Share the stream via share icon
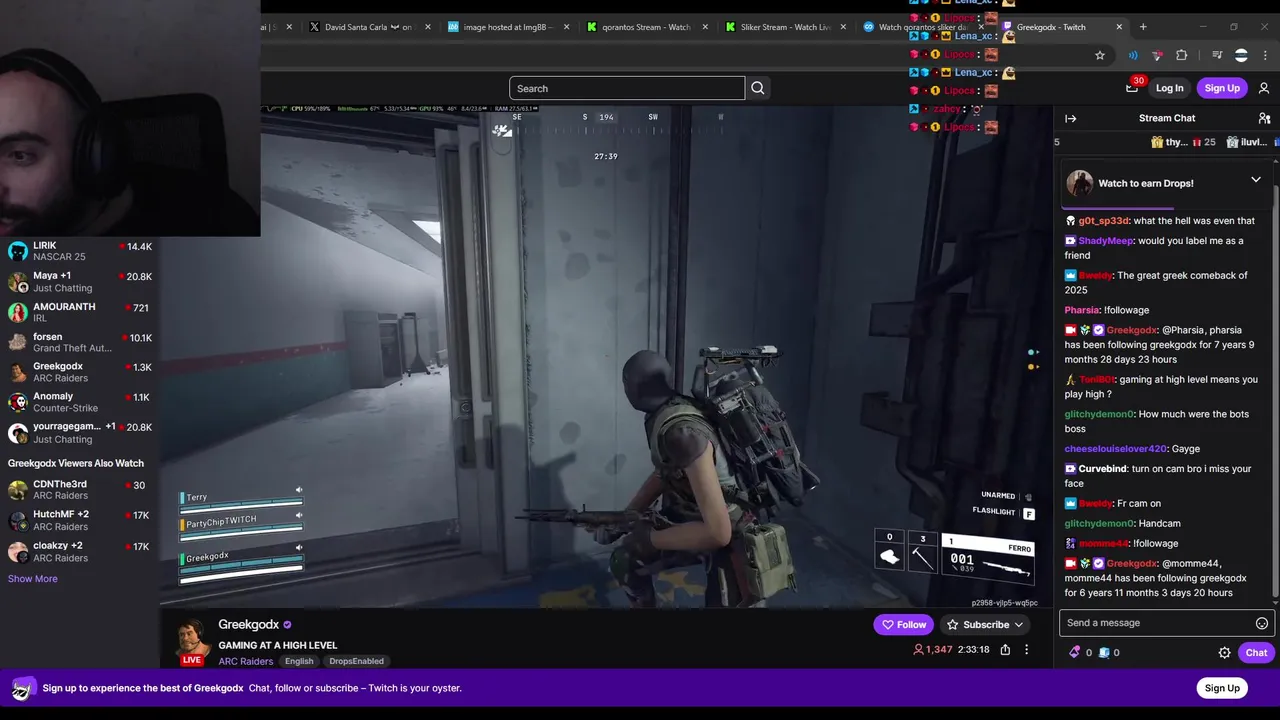The height and width of the screenshot is (720, 1280). [x=1005, y=650]
